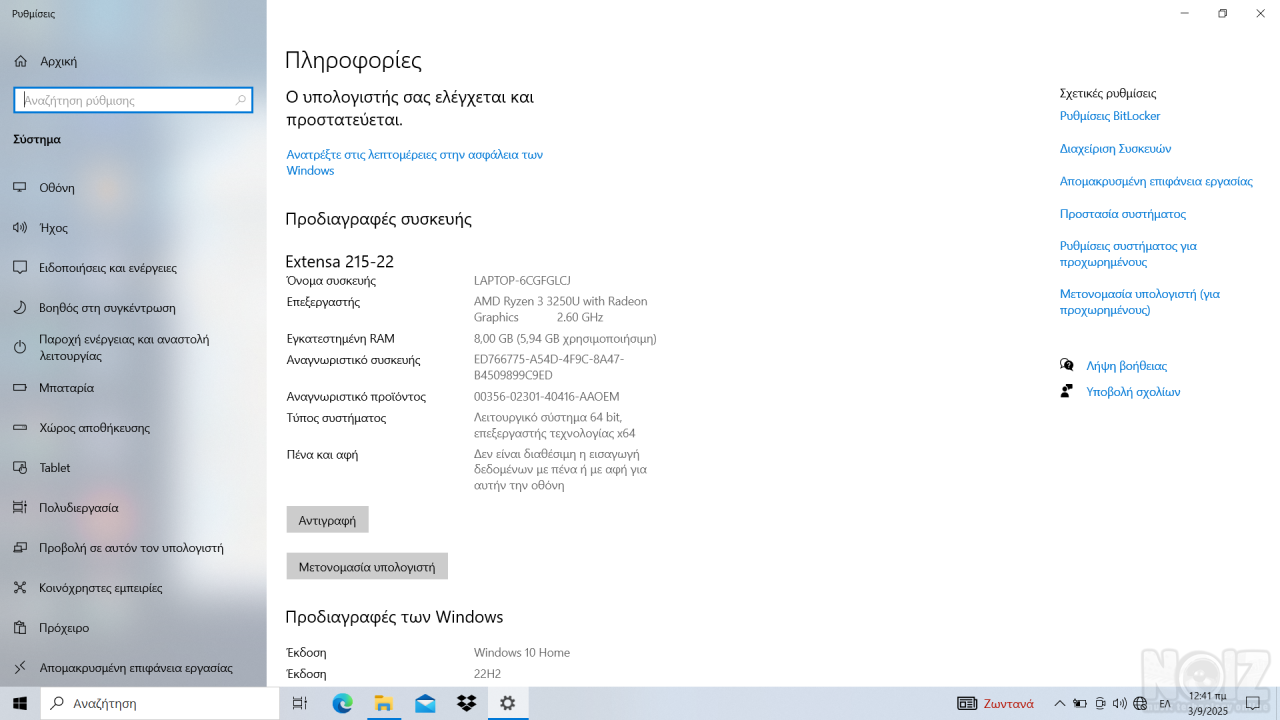This screenshot has height=720, width=1280.
Task: Select the Ήχος sound icon
Action: click(x=20, y=227)
